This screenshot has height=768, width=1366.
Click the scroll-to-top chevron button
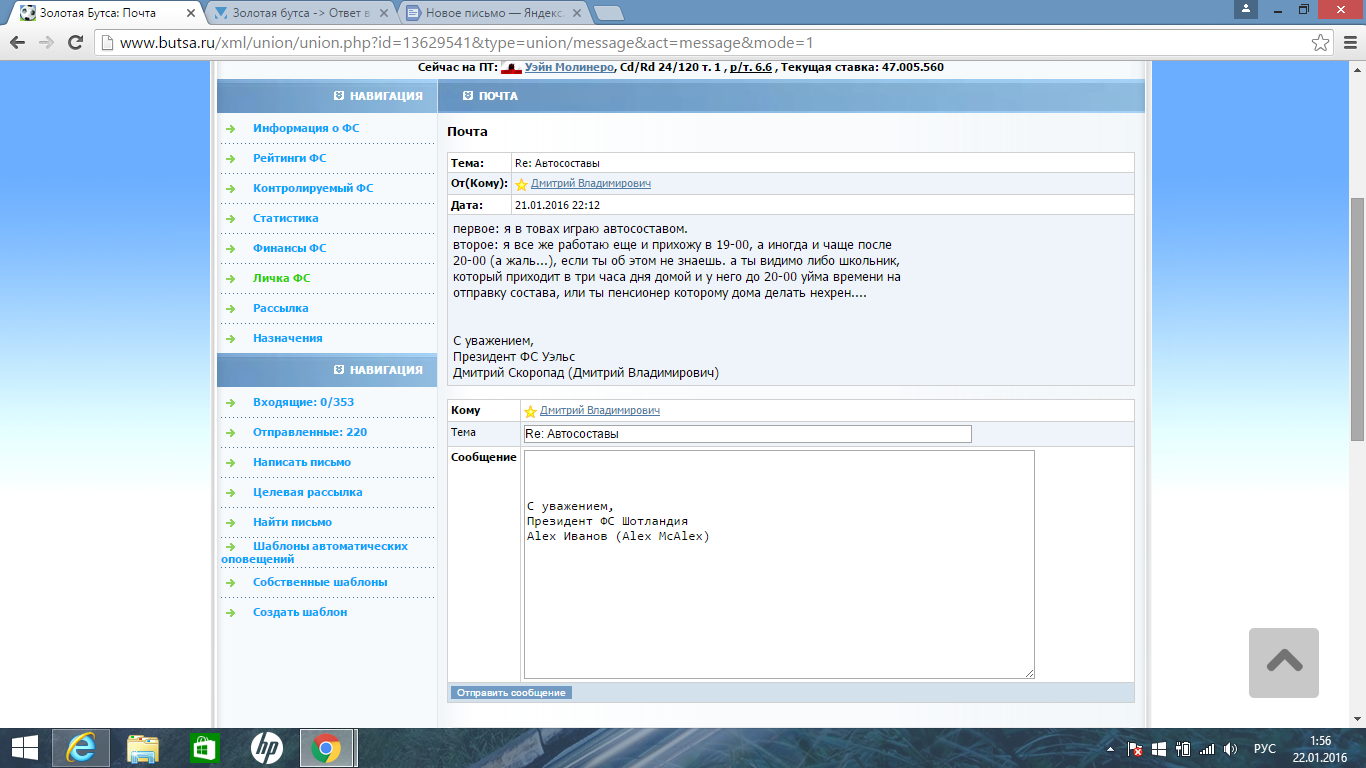point(1283,662)
